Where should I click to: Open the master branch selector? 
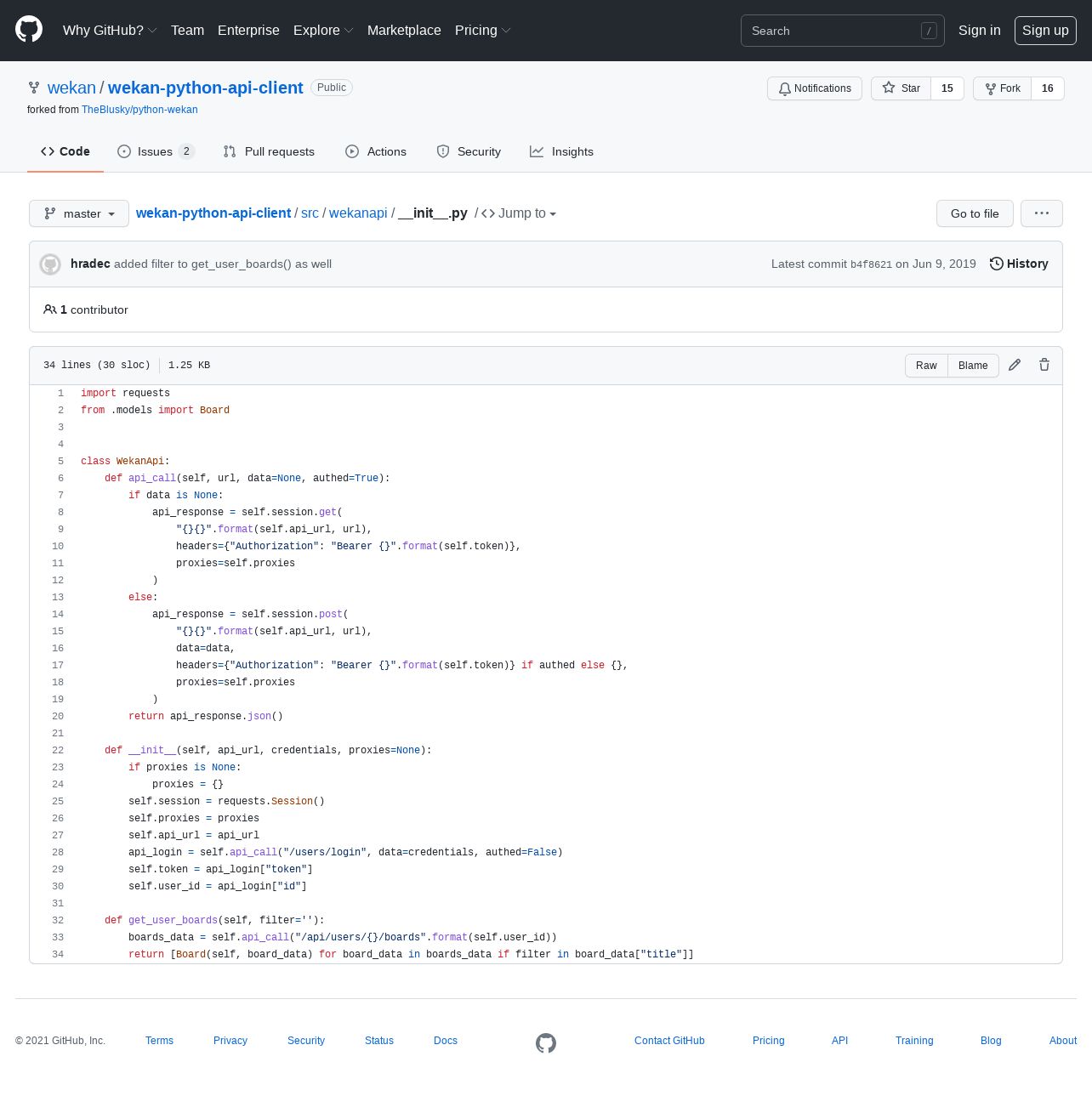(79, 213)
